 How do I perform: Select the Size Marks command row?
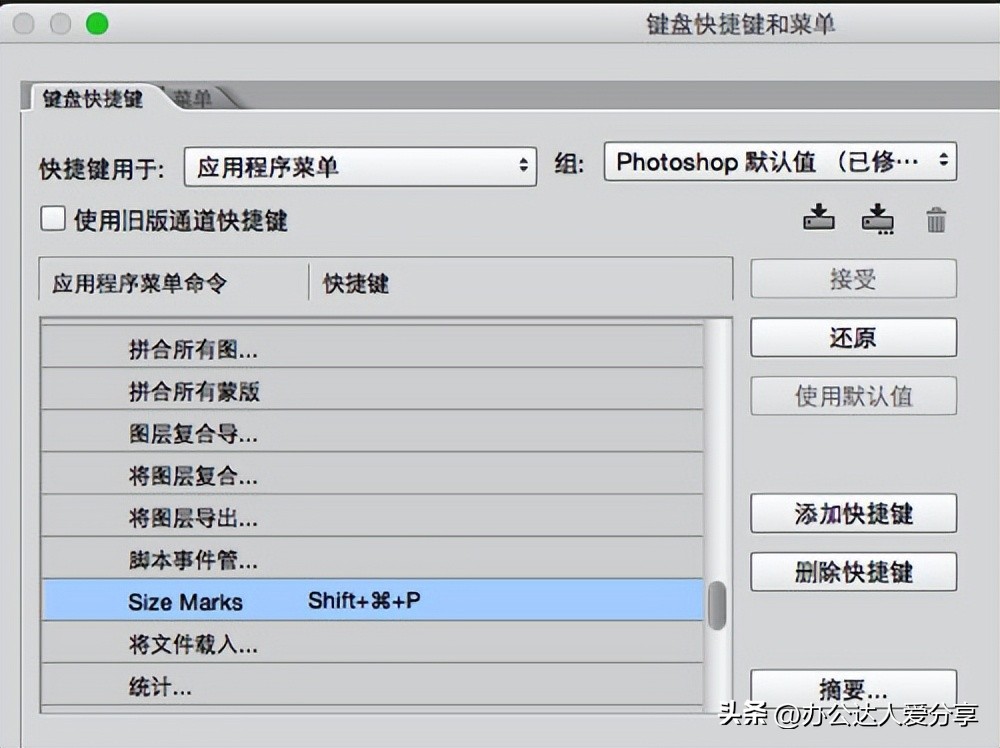(185, 602)
